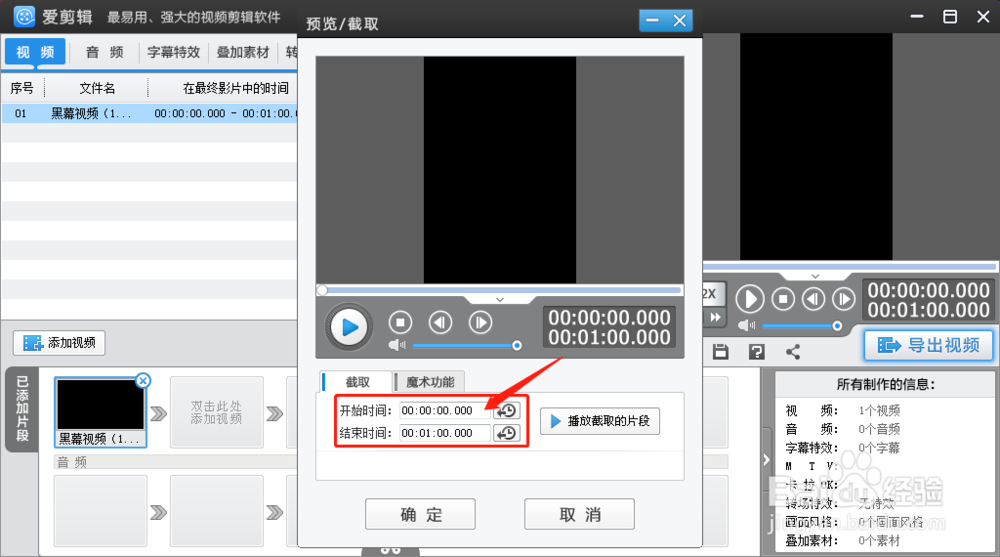Screen dimensions: 1000x557
Task: Adjust main player volume slider
Action: (x=802, y=326)
